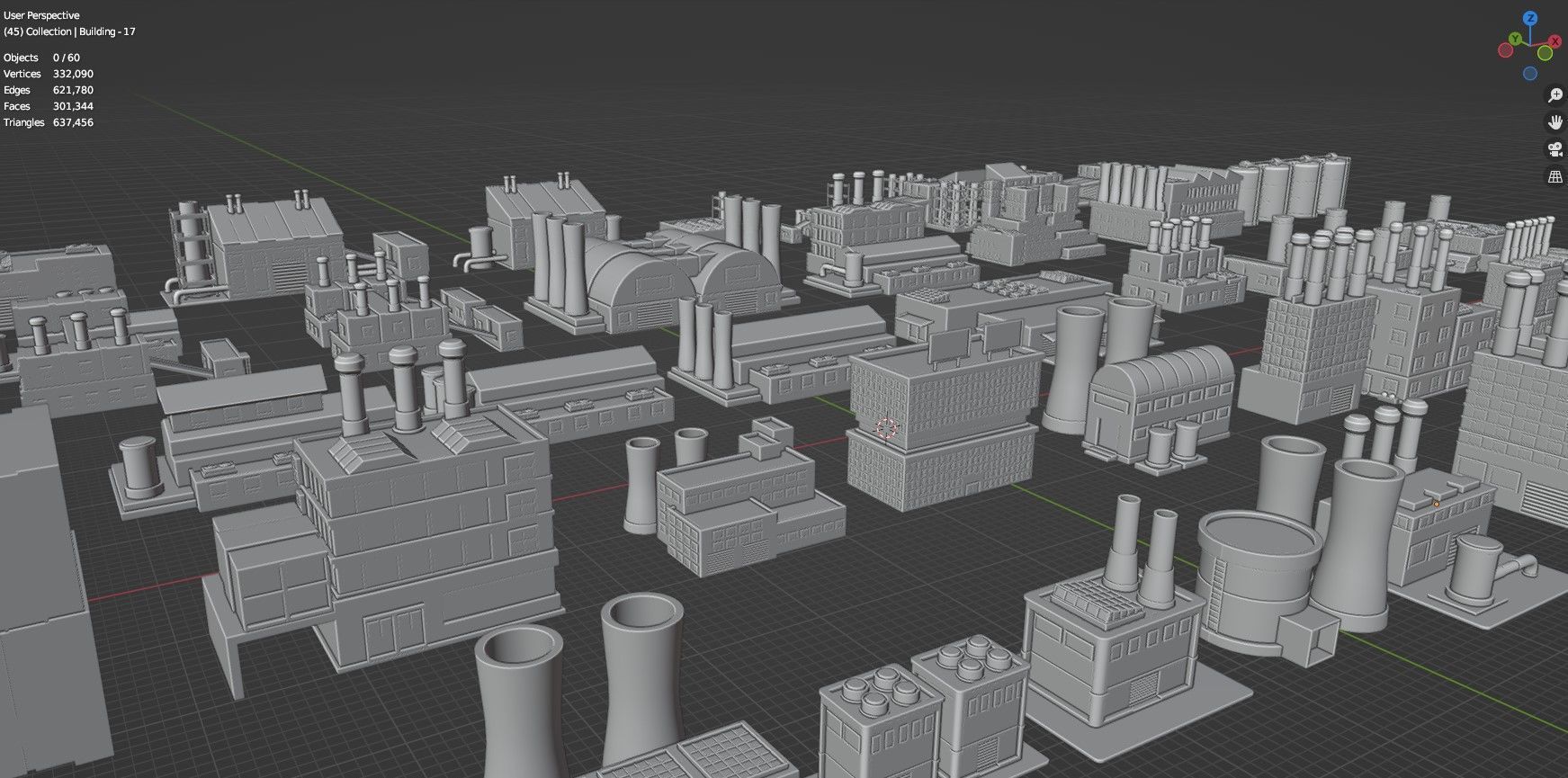The image size is (1568, 778).
Task: Click the magnifier zoom view icon
Action: tap(1555, 95)
